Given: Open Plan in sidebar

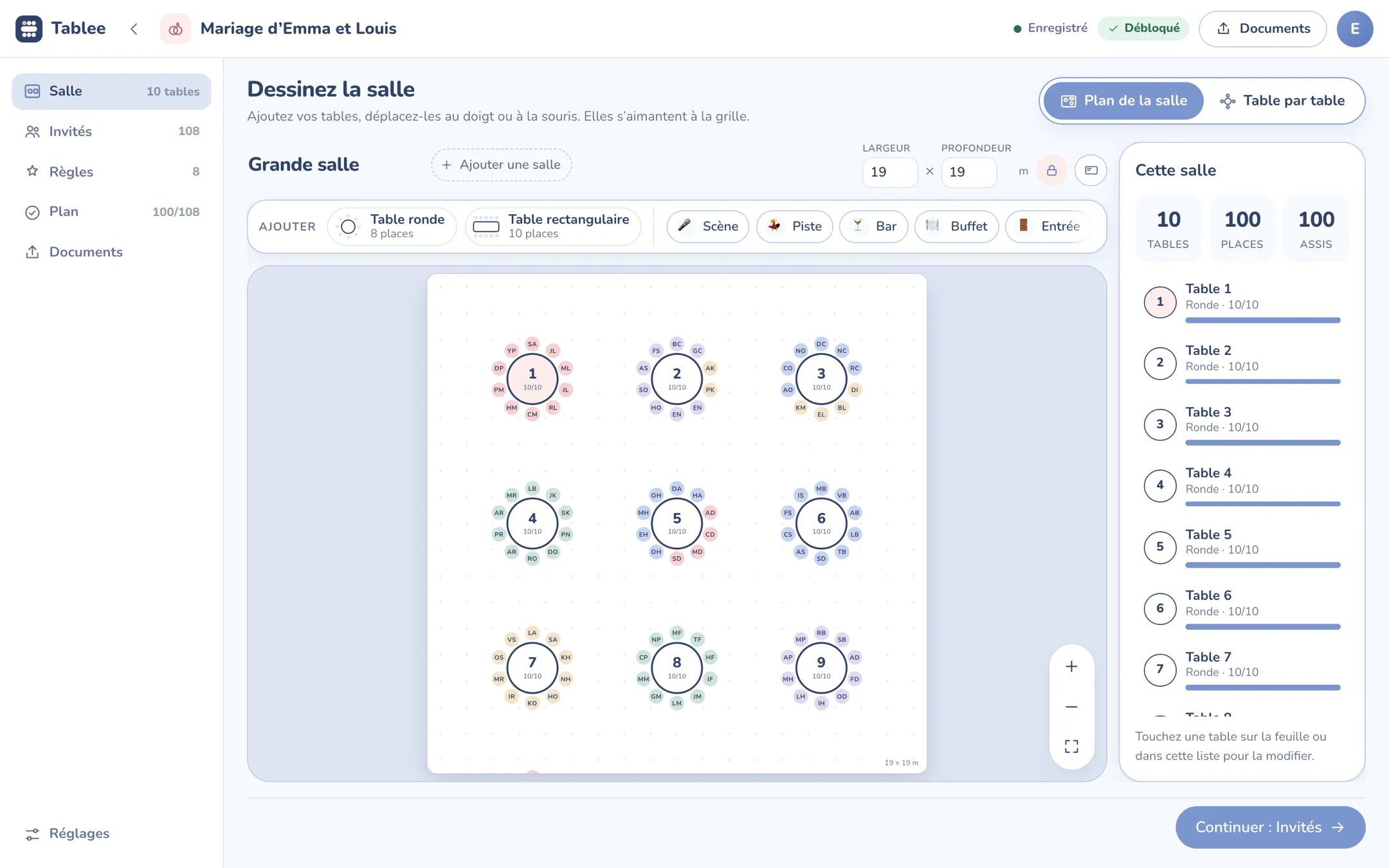Looking at the screenshot, I should [111, 212].
